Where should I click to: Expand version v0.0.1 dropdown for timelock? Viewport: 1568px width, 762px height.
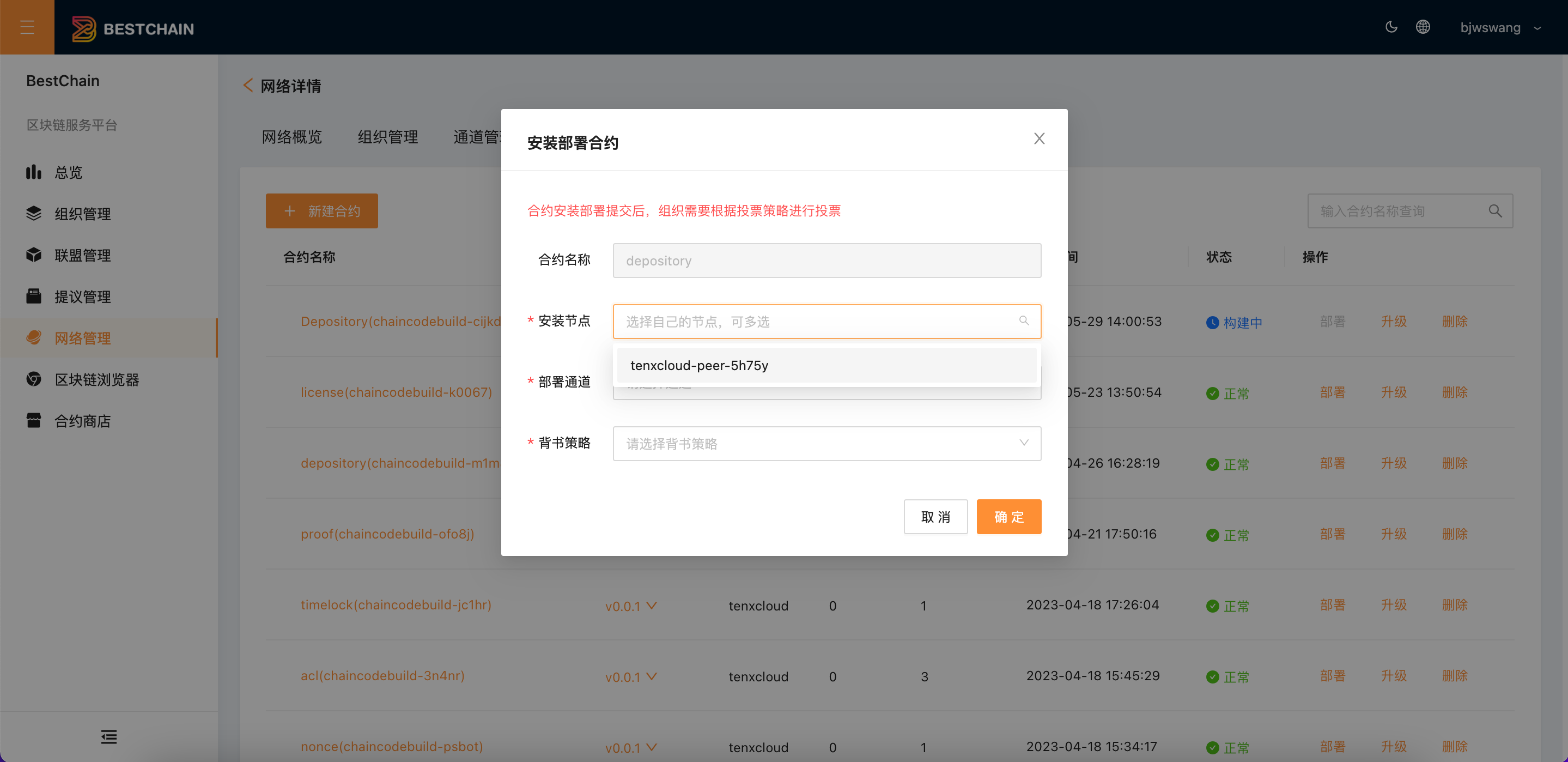pos(630,606)
